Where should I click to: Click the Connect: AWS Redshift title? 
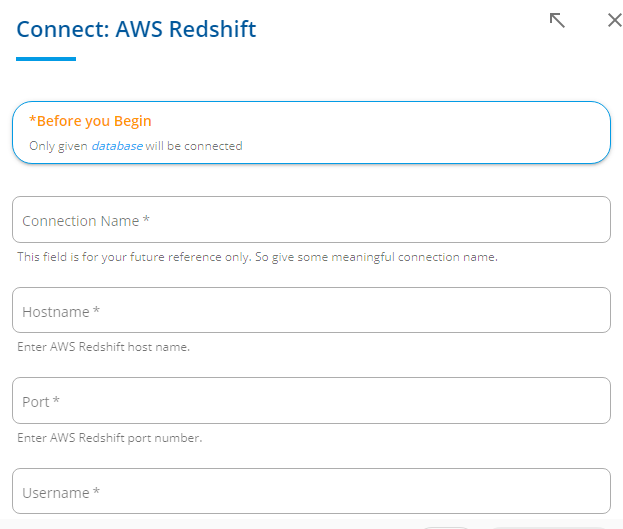pos(136,29)
